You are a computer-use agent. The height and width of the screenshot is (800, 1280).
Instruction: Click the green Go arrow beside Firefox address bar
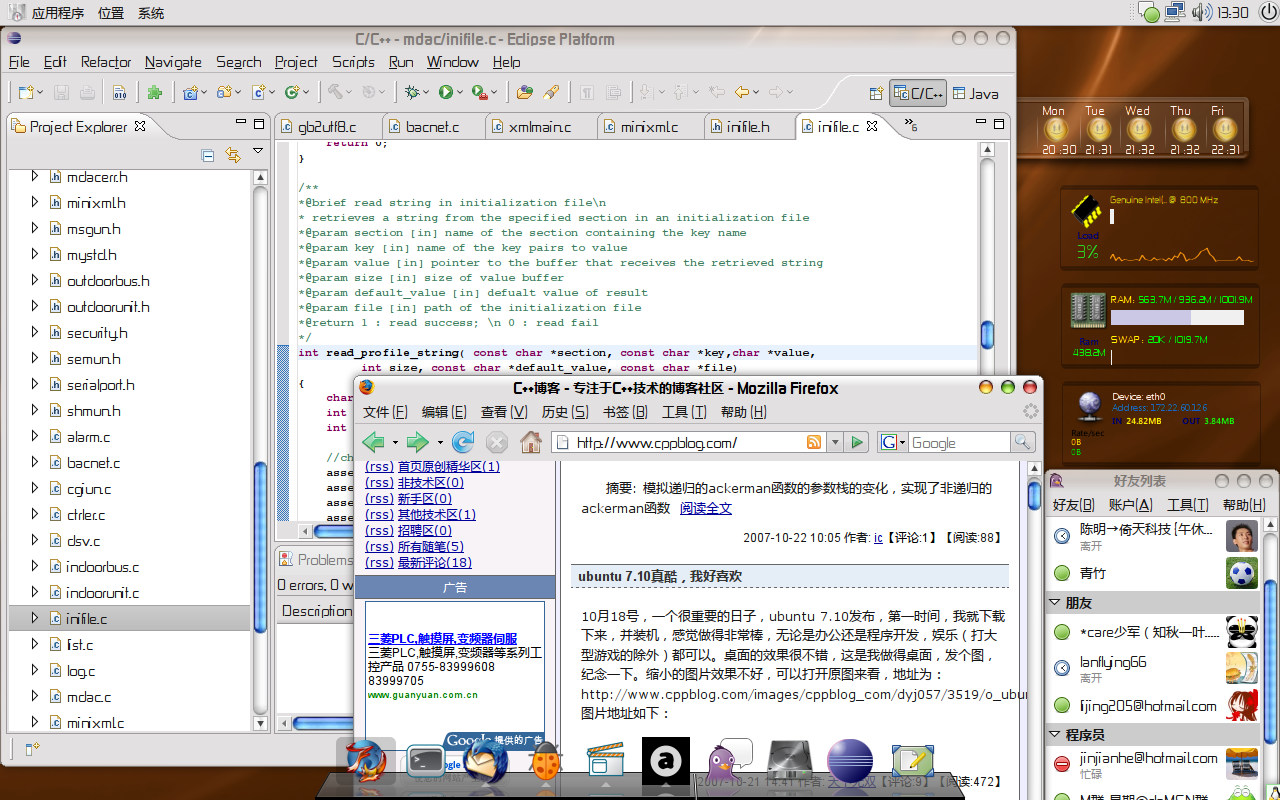pos(857,442)
